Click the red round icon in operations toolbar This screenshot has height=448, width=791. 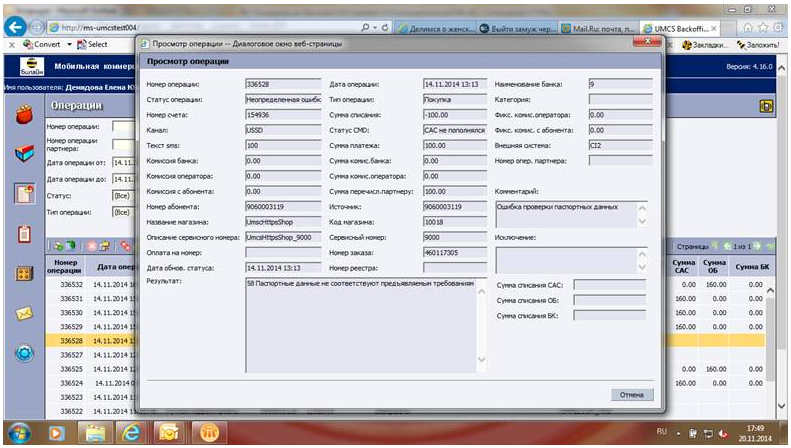coord(92,246)
